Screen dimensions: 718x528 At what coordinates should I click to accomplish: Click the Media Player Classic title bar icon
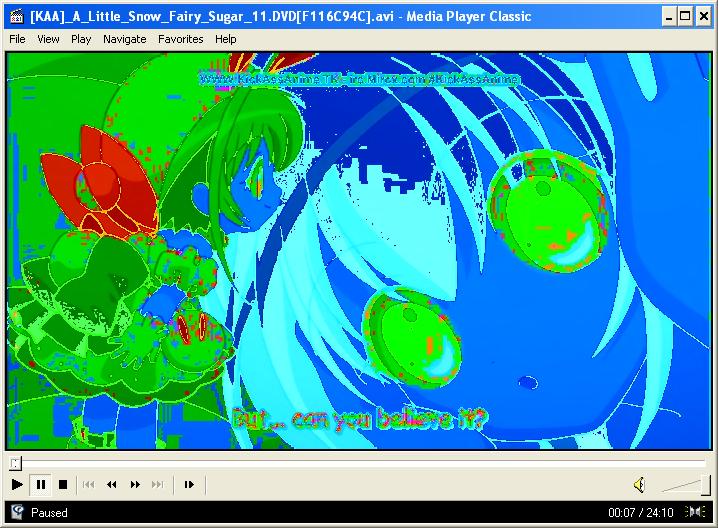[x=16, y=16]
